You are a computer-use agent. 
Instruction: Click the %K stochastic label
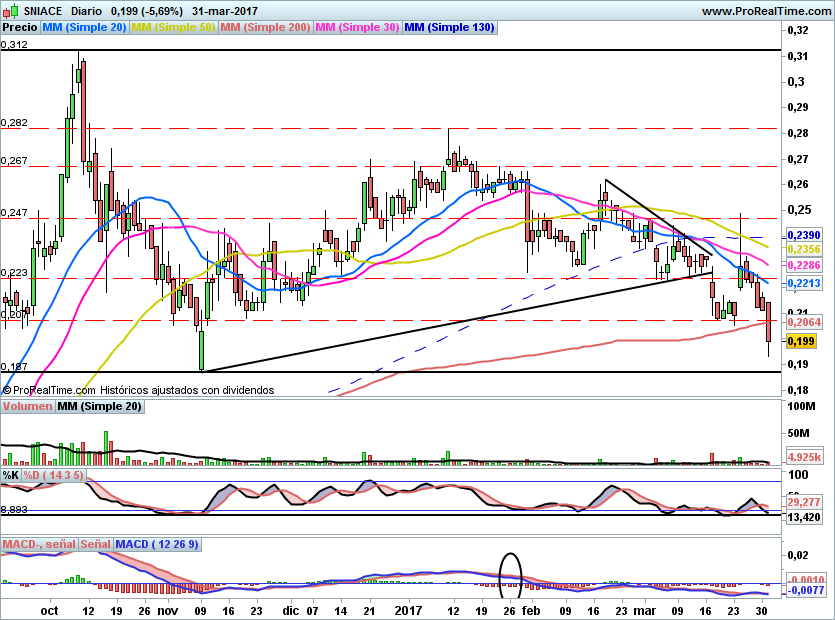point(11,475)
